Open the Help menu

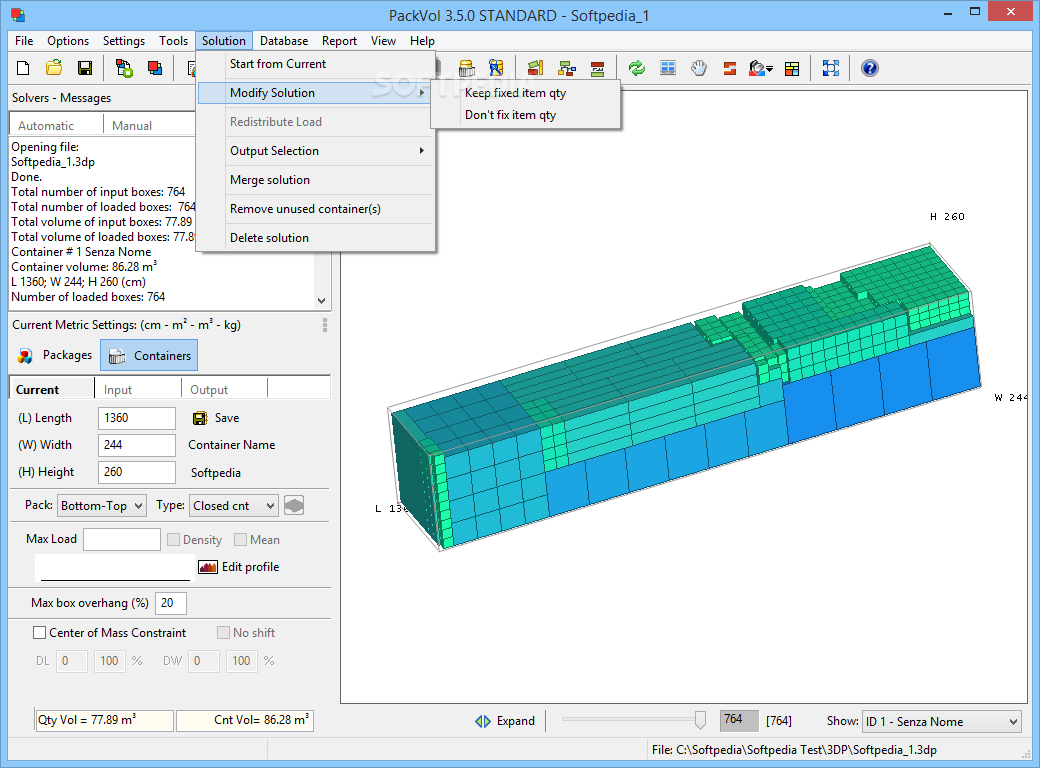tap(422, 40)
